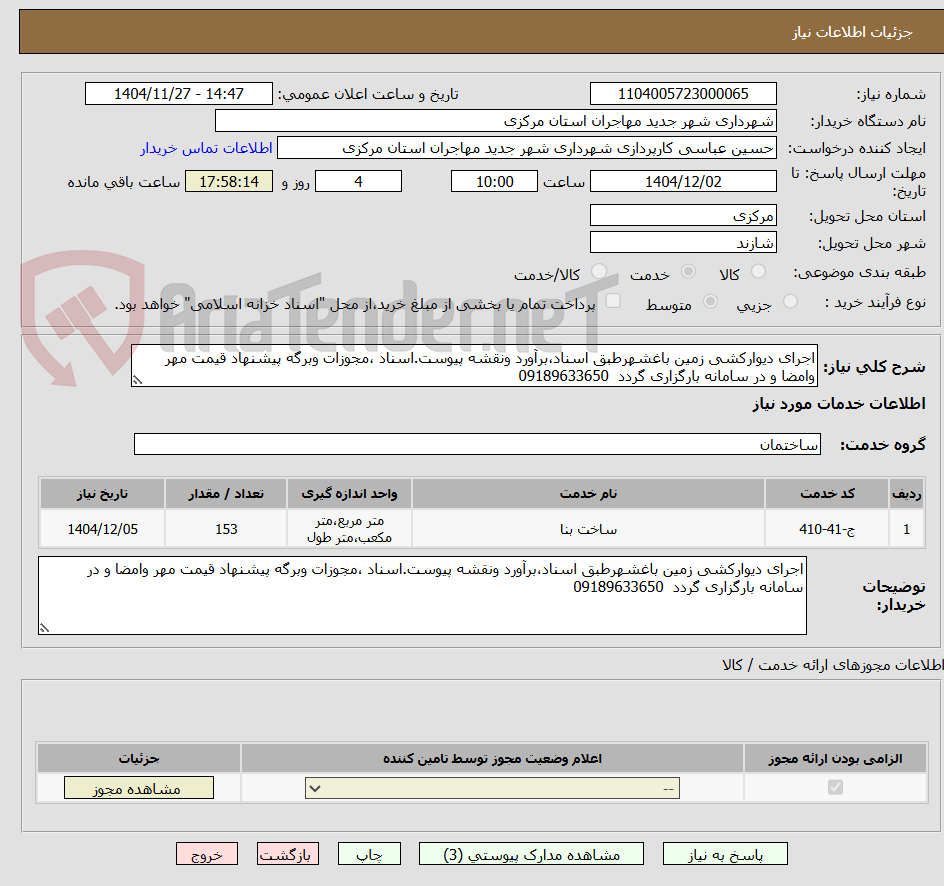The image size is (944, 886).
Task: Click the ردیف column header
Action: click(907, 494)
